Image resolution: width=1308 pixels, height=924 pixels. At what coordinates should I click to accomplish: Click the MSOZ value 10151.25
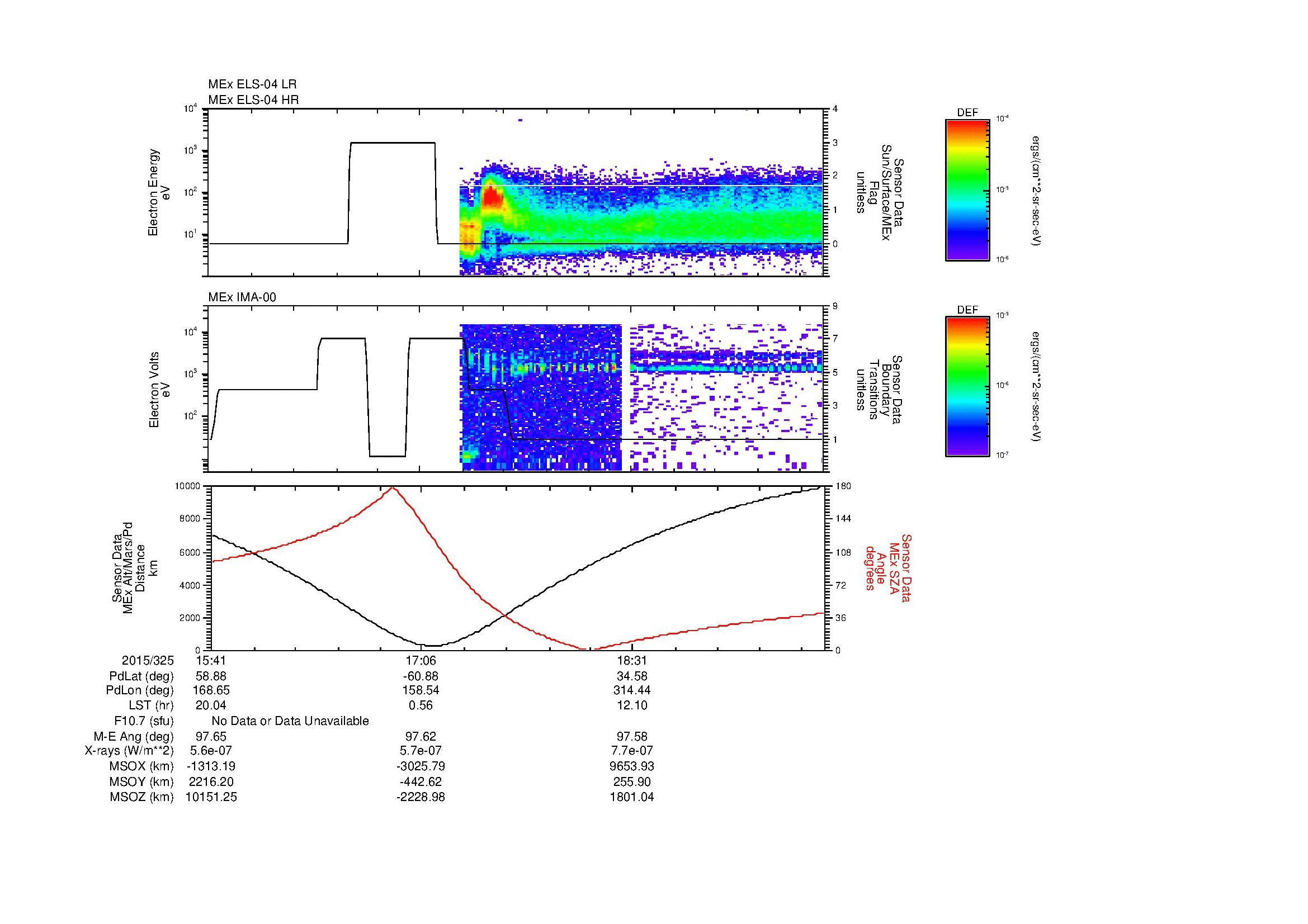pos(211,798)
